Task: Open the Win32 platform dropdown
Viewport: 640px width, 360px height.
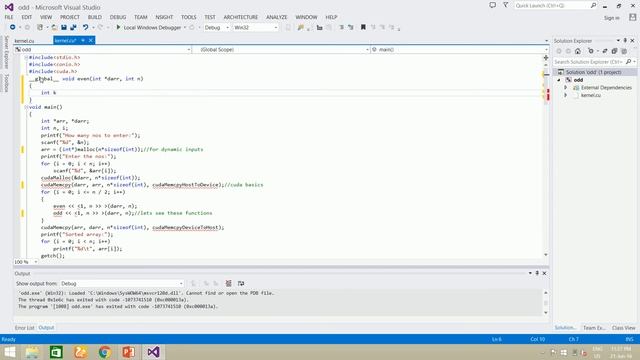Action: click(x=256, y=27)
